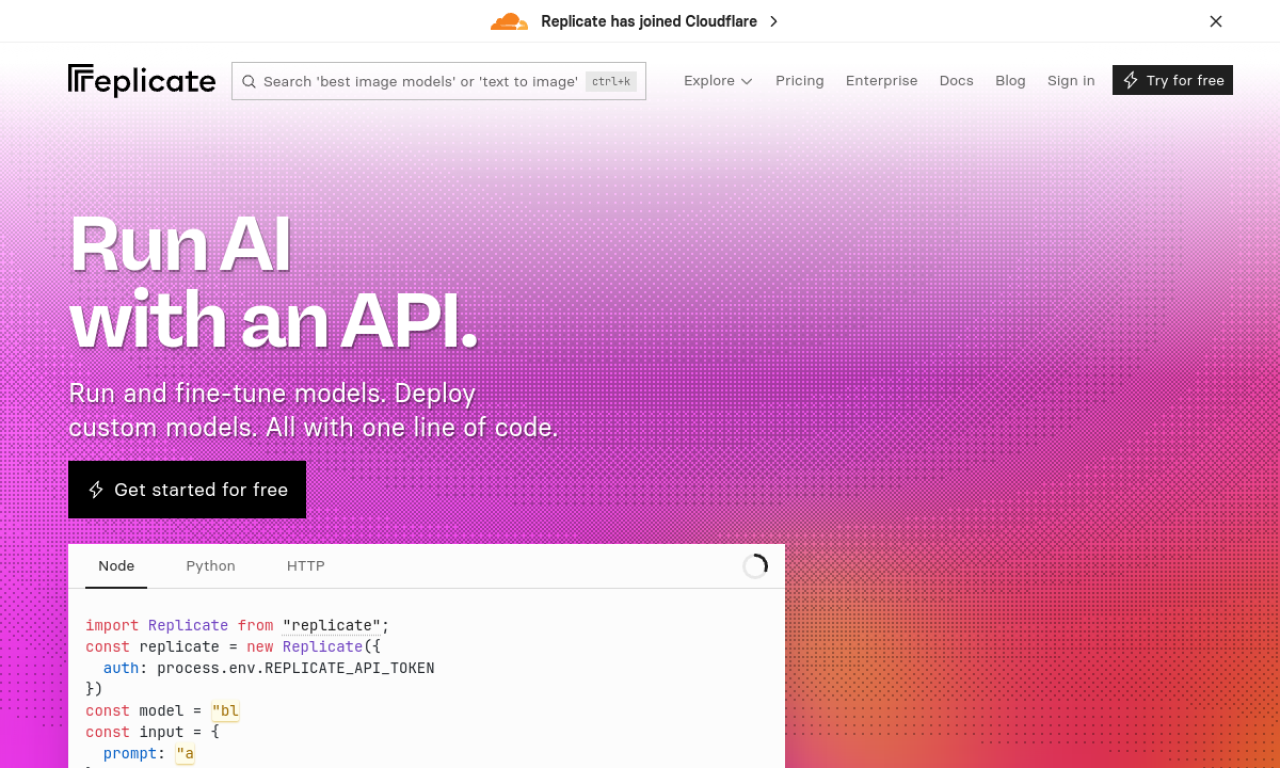Click the Sign in link
1280x768 pixels.
pyautogui.click(x=1071, y=81)
